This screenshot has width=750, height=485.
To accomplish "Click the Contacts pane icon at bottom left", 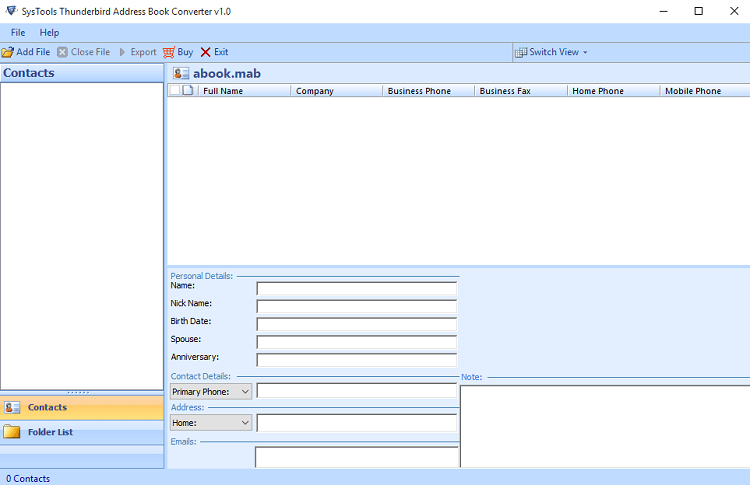I will coord(12,408).
